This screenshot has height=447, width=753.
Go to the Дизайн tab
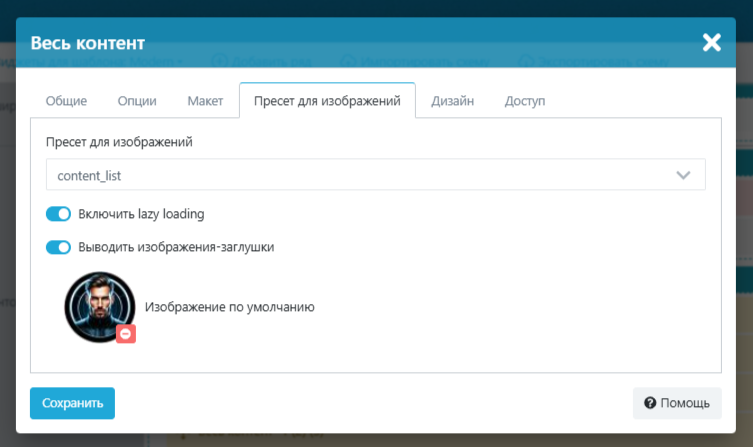(452, 101)
